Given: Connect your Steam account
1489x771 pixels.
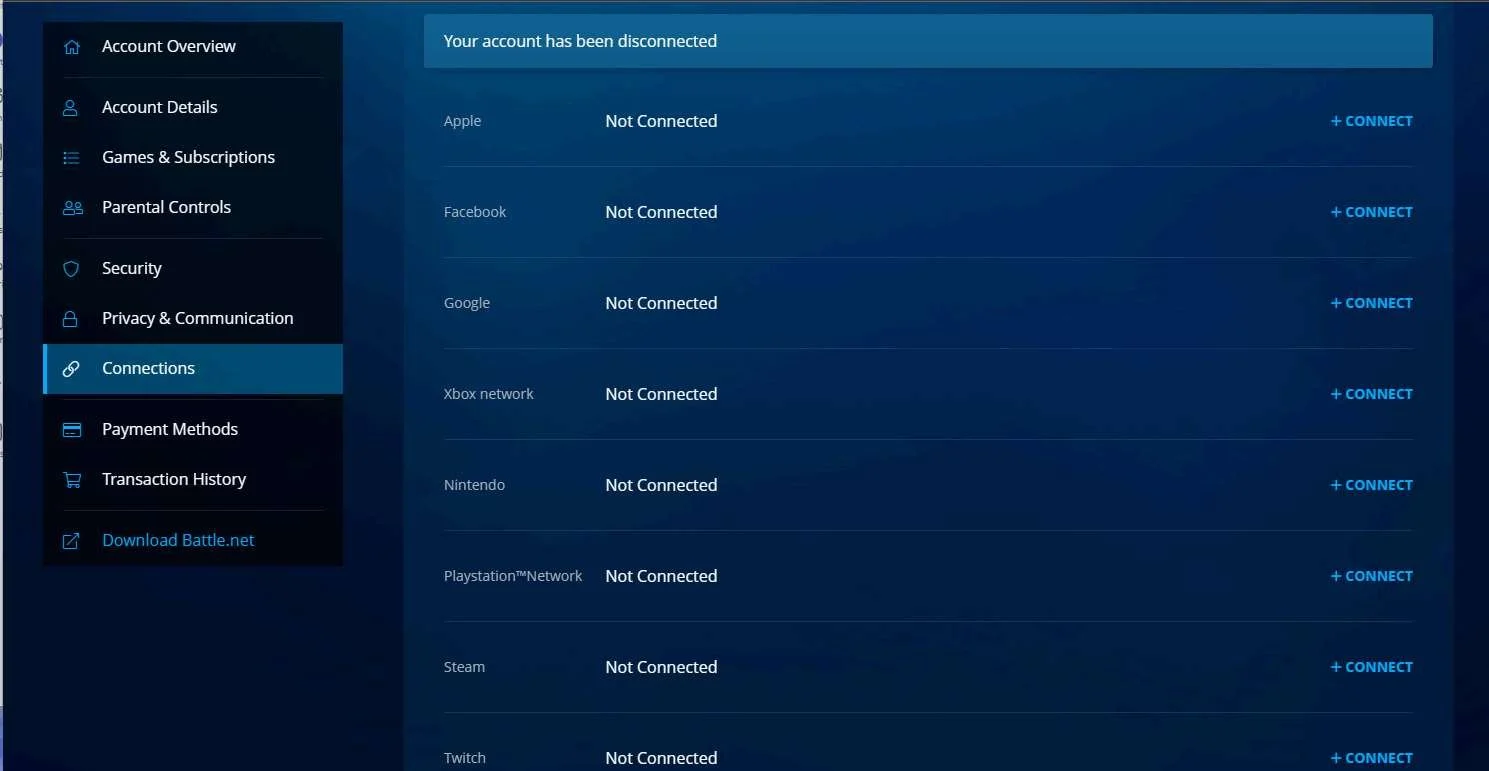Looking at the screenshot, I should [1371, 667].
